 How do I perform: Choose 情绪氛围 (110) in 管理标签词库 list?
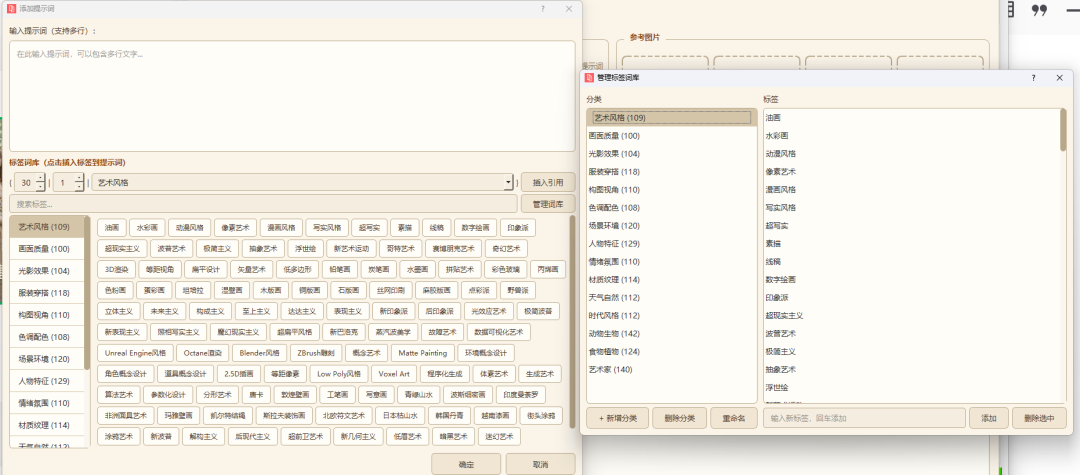[x=672, y=262]
